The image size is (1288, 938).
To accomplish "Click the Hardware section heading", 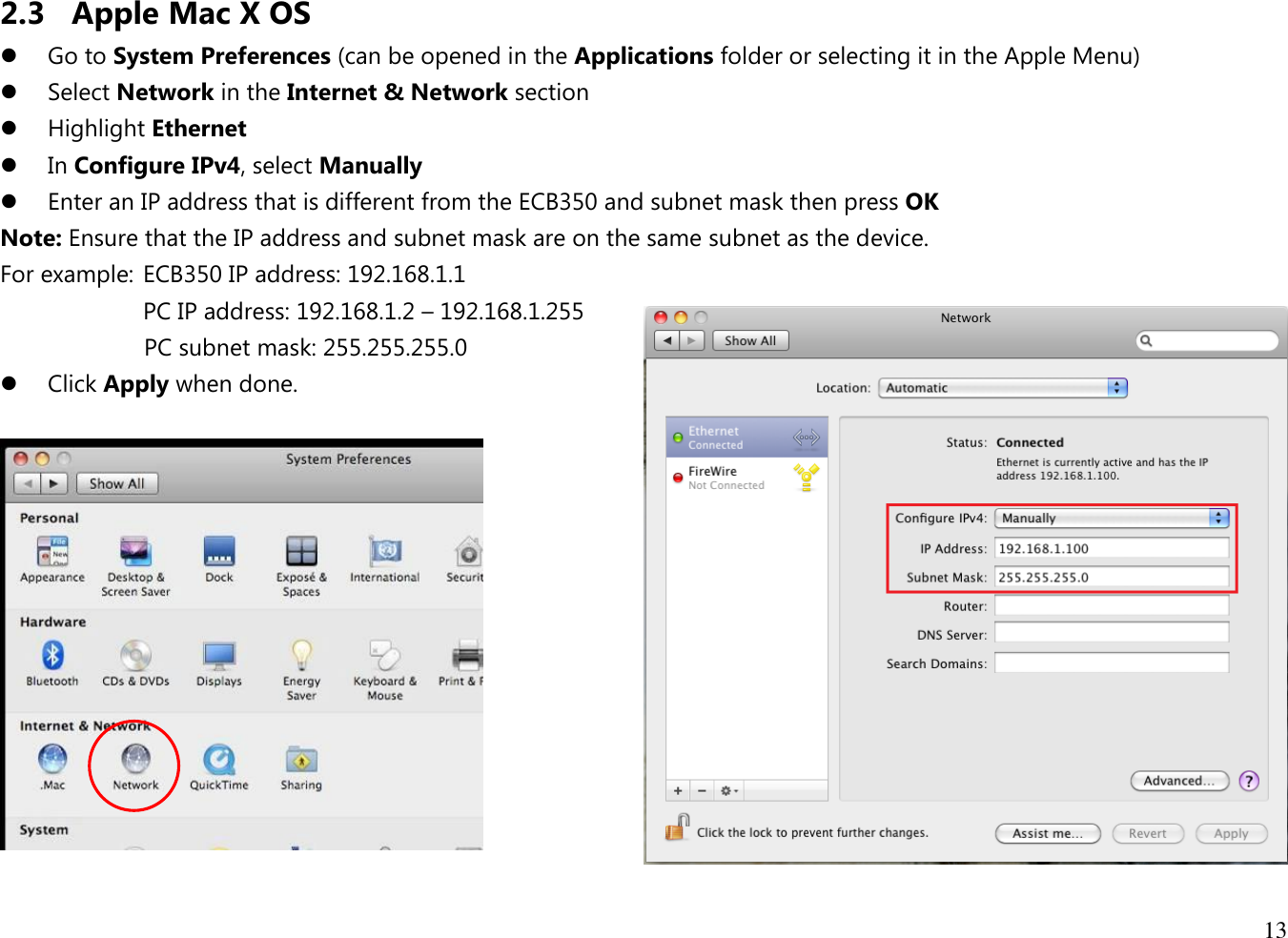I will (52, 622).
